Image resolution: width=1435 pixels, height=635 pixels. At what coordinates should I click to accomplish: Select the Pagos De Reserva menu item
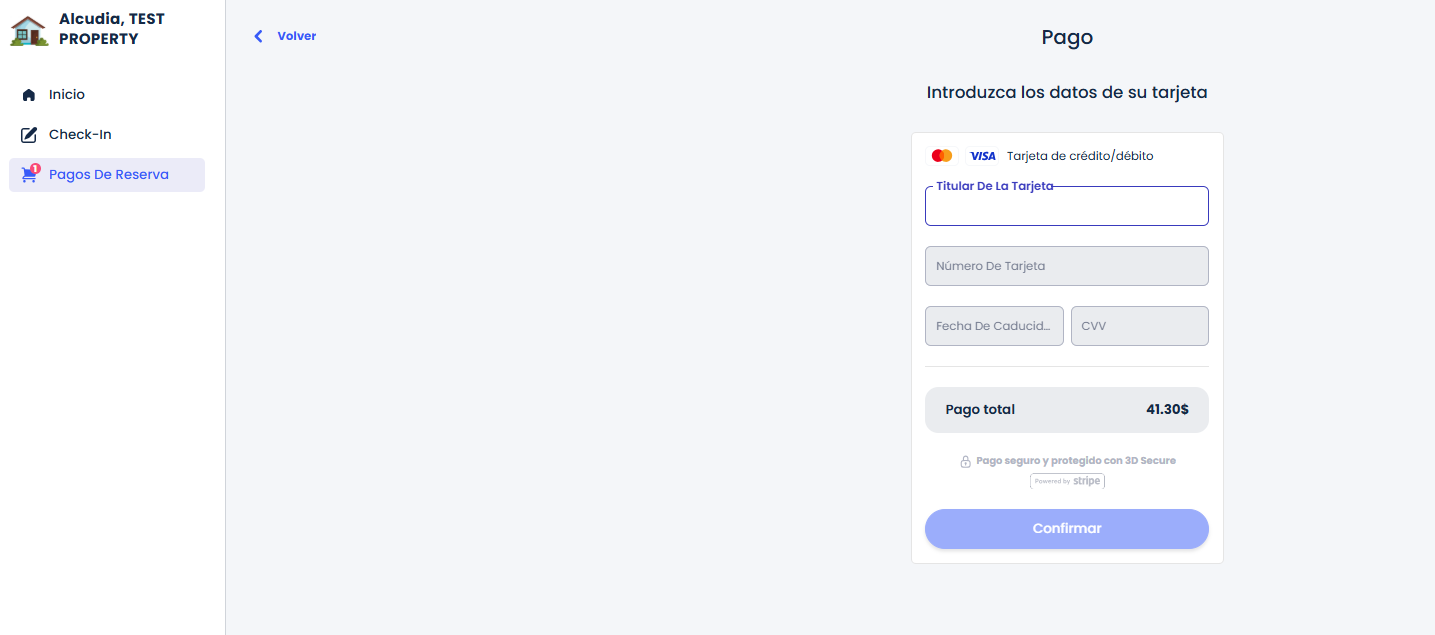[108, 175]
